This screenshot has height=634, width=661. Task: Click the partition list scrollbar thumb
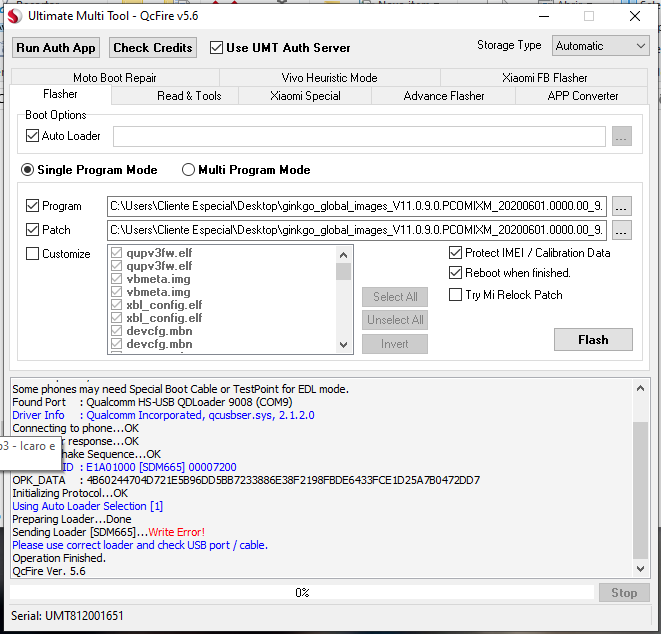(x=344, y=271)
